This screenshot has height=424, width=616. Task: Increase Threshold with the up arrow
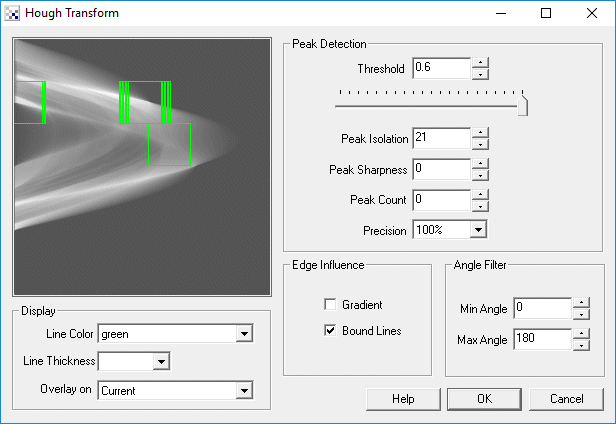tap(480, 63)
